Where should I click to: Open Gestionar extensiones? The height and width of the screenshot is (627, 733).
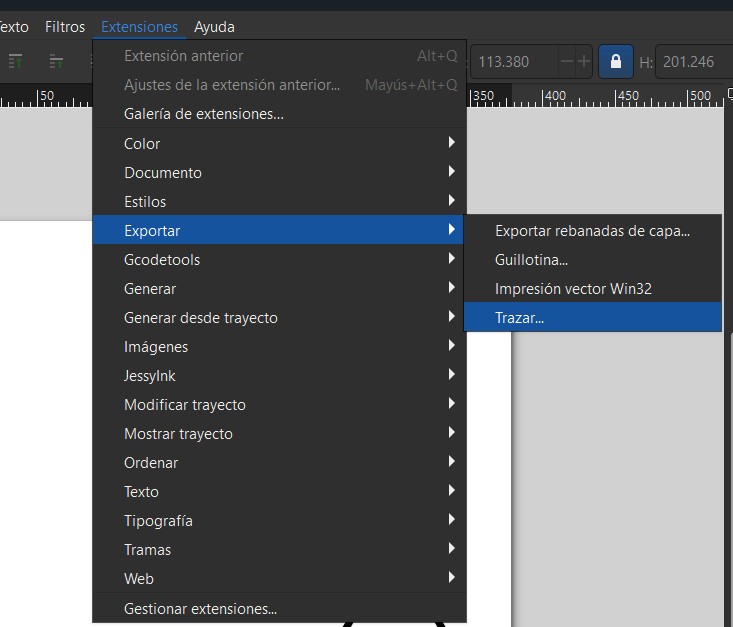(279, 608)
